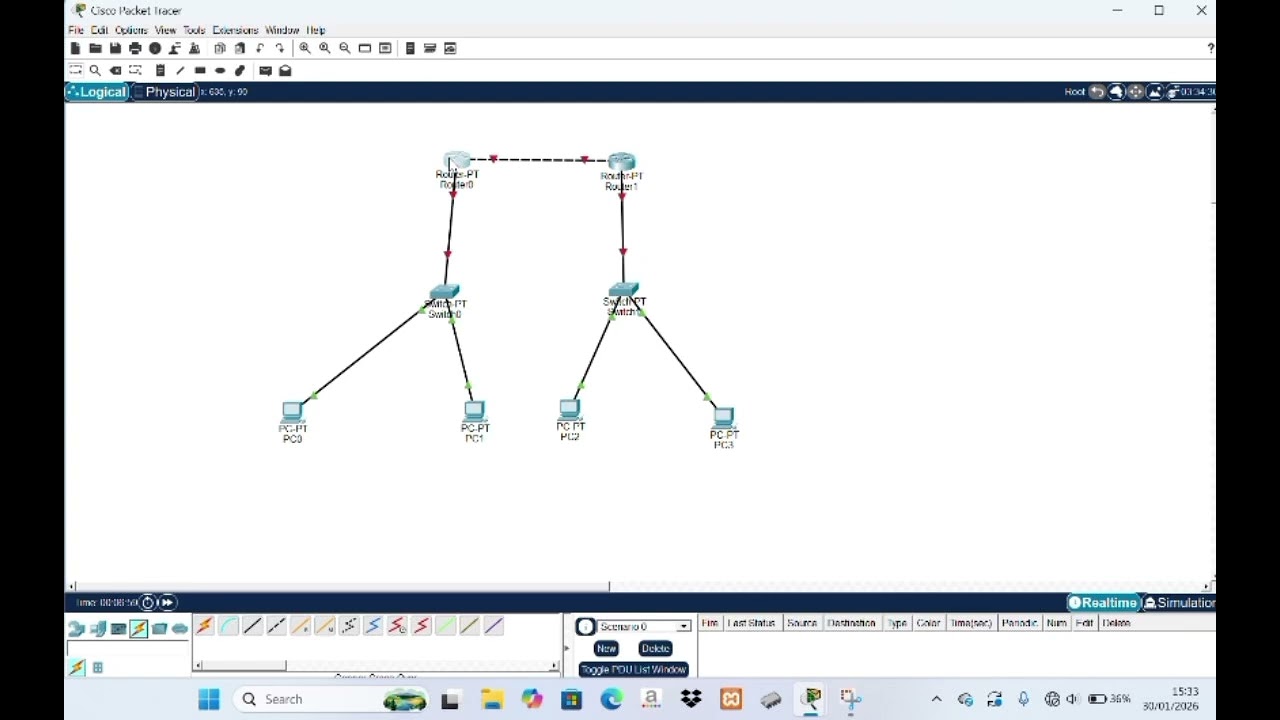The height and width of the screenshot is (720, 1280).
Task: Switch to the Physical workspace tab
Action: tap(164, 92)
